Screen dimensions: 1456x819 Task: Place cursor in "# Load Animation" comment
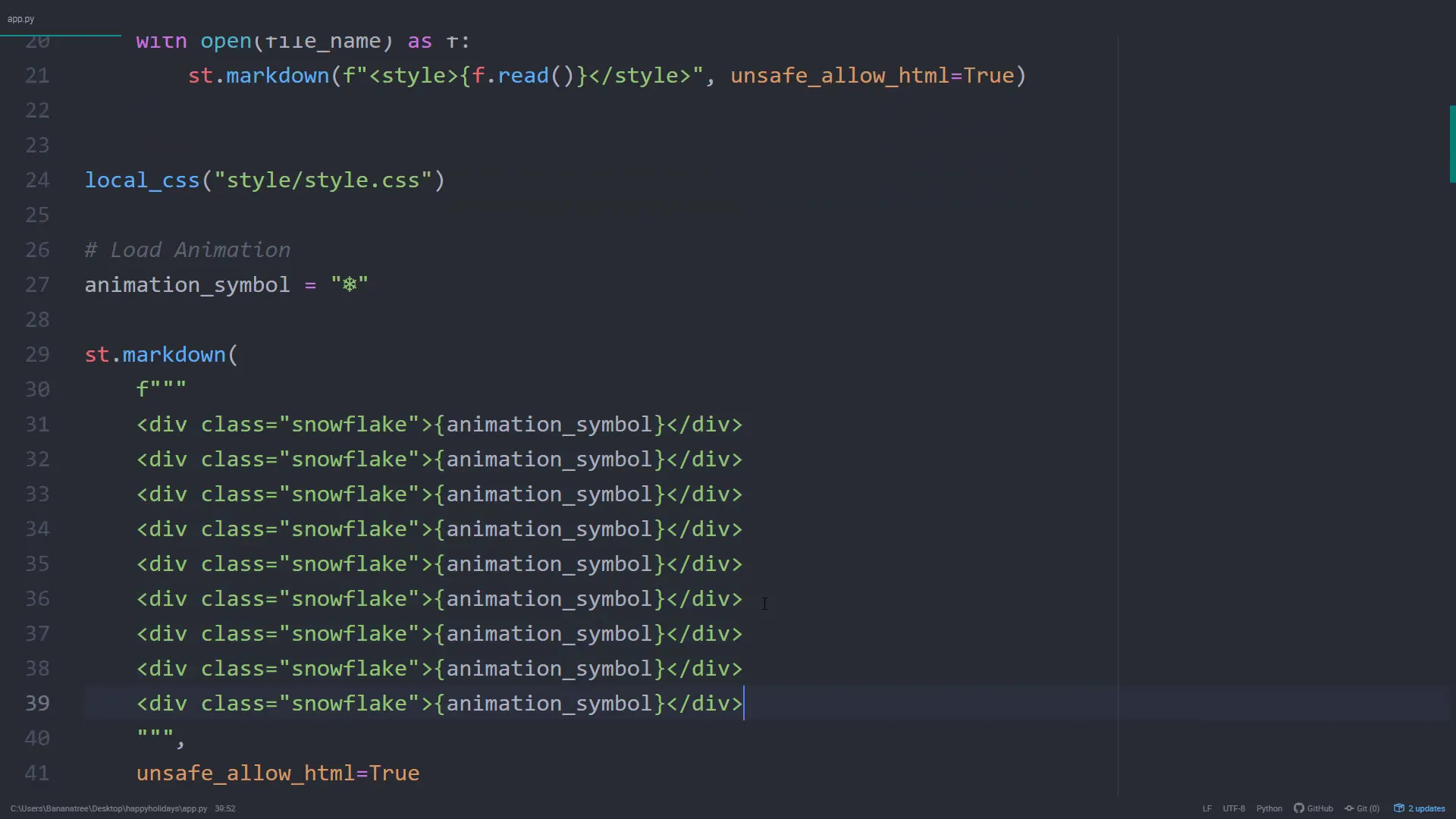188,250
